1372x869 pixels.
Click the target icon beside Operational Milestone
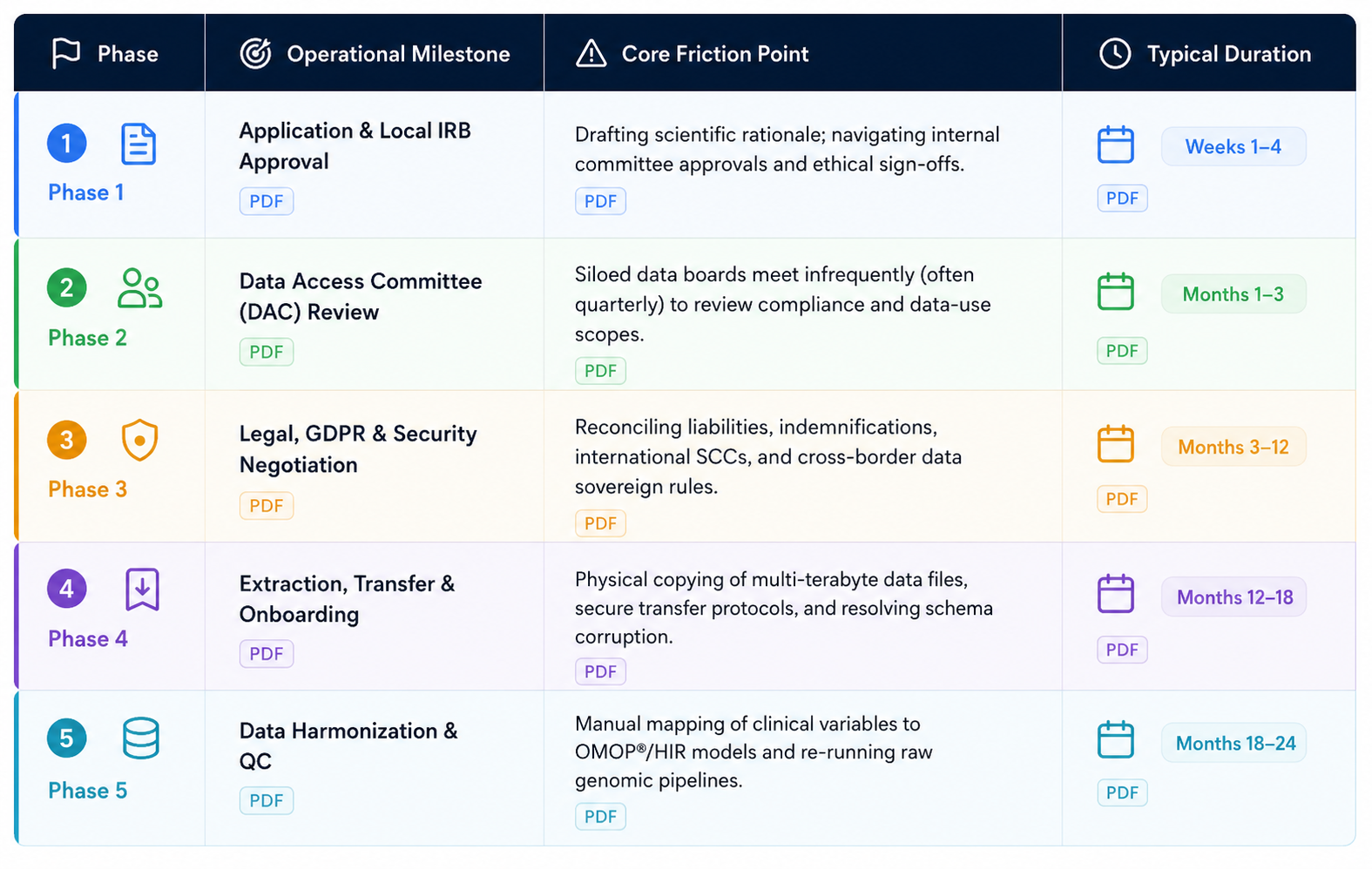[255, 53]
